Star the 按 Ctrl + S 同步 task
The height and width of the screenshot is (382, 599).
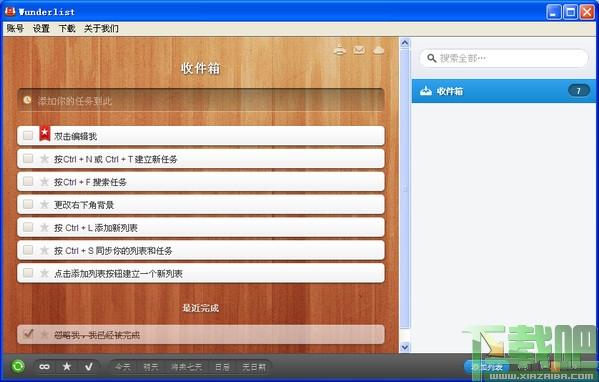coord(44,251)
